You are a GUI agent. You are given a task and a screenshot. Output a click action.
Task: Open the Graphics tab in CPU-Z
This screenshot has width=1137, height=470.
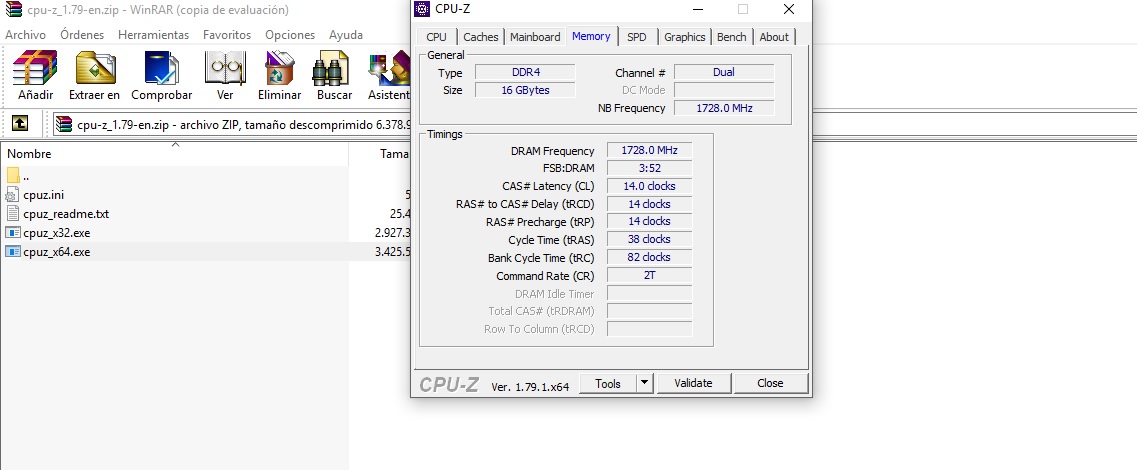tap(684, 37)
